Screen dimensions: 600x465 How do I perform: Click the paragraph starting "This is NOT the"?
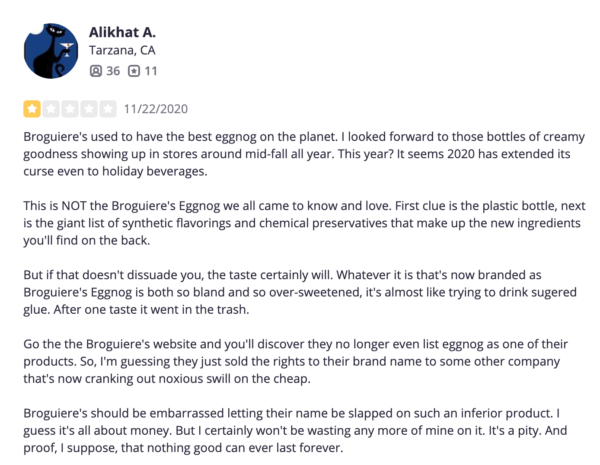304,223
